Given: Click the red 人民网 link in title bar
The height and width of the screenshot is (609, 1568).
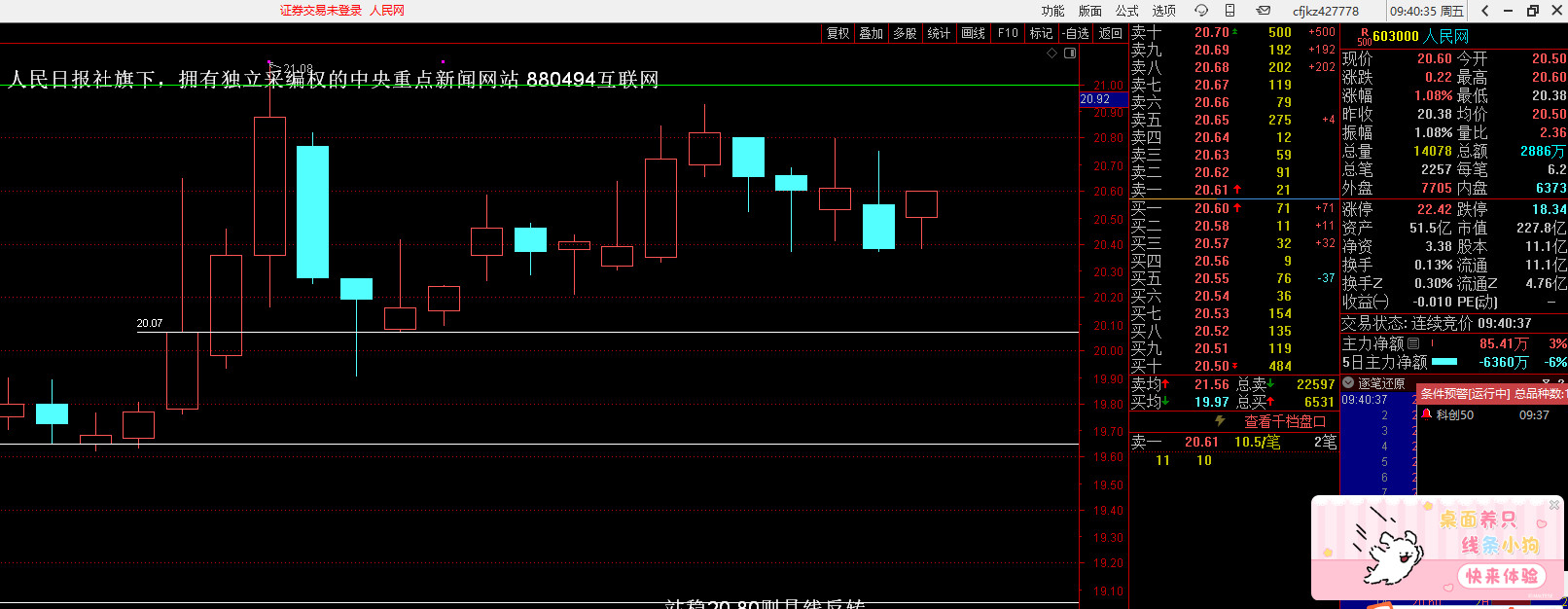Looking at the screenshot, I should [x=387, y=11].
